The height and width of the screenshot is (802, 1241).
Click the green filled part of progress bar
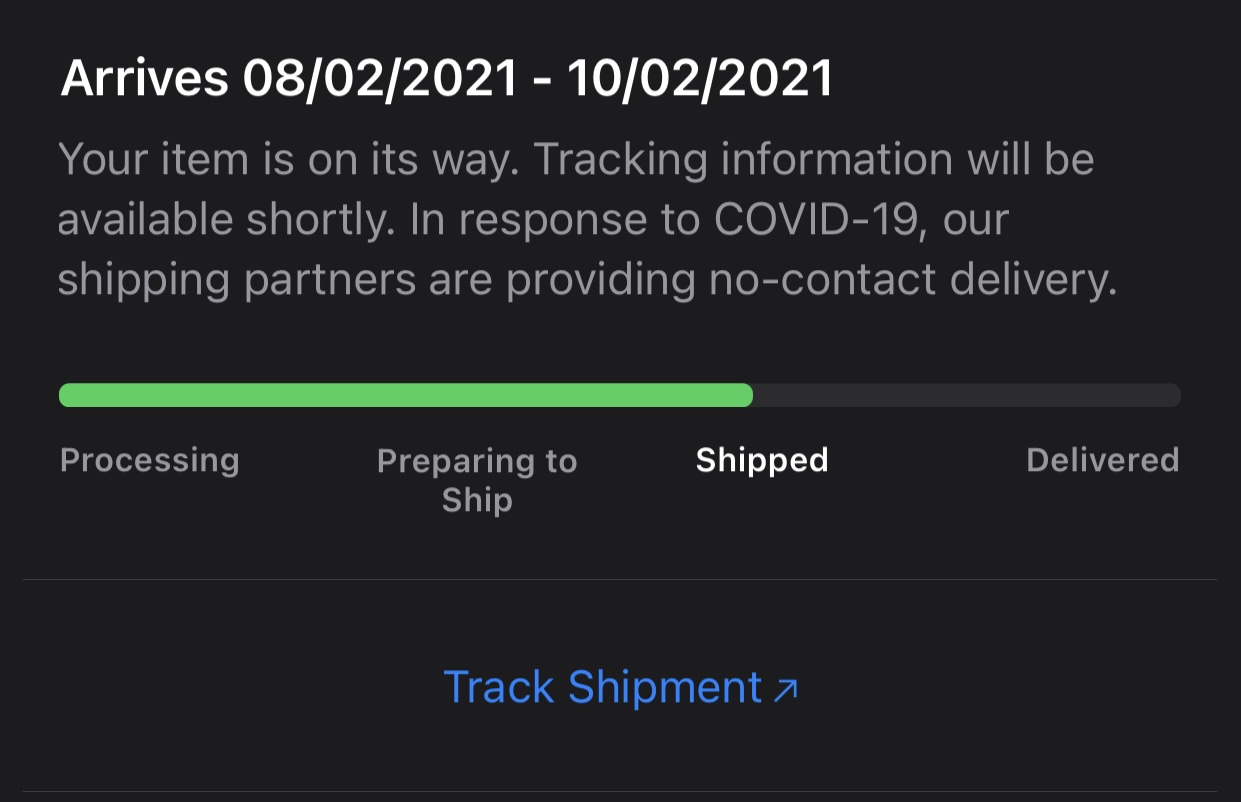click(x=406, y=395)
